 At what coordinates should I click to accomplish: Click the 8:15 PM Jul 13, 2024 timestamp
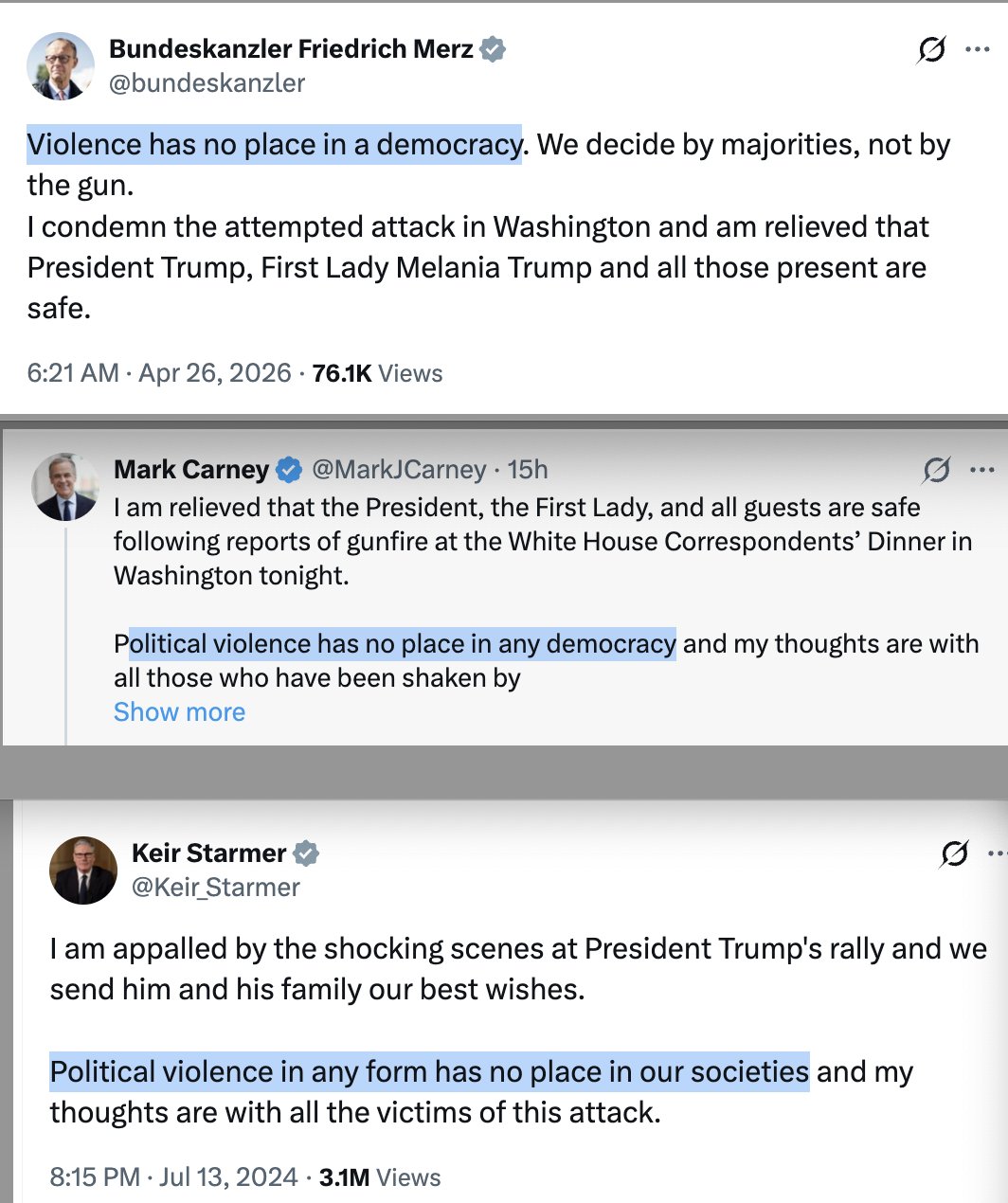tap(173, 1177)
